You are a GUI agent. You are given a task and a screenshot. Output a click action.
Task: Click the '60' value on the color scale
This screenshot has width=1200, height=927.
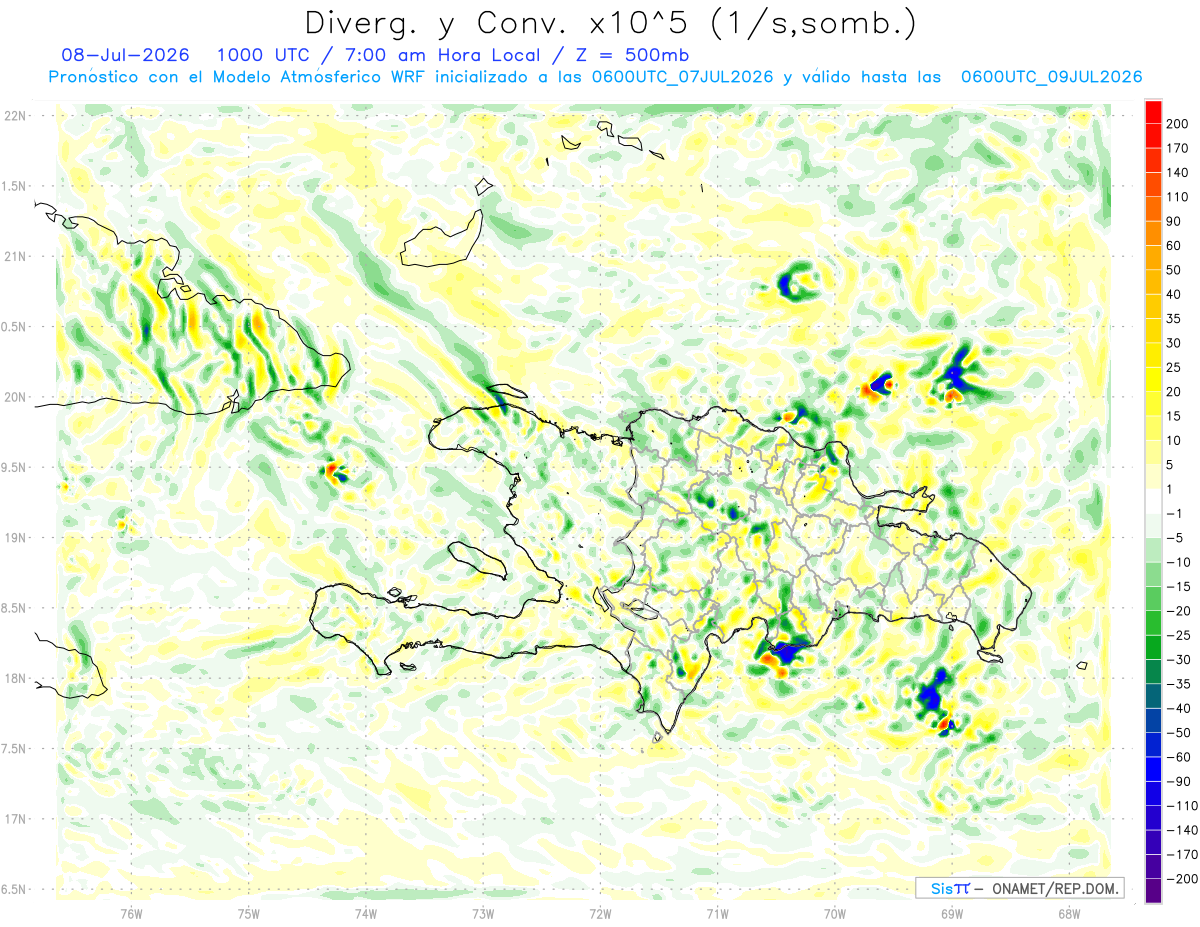coord(1174,245)
